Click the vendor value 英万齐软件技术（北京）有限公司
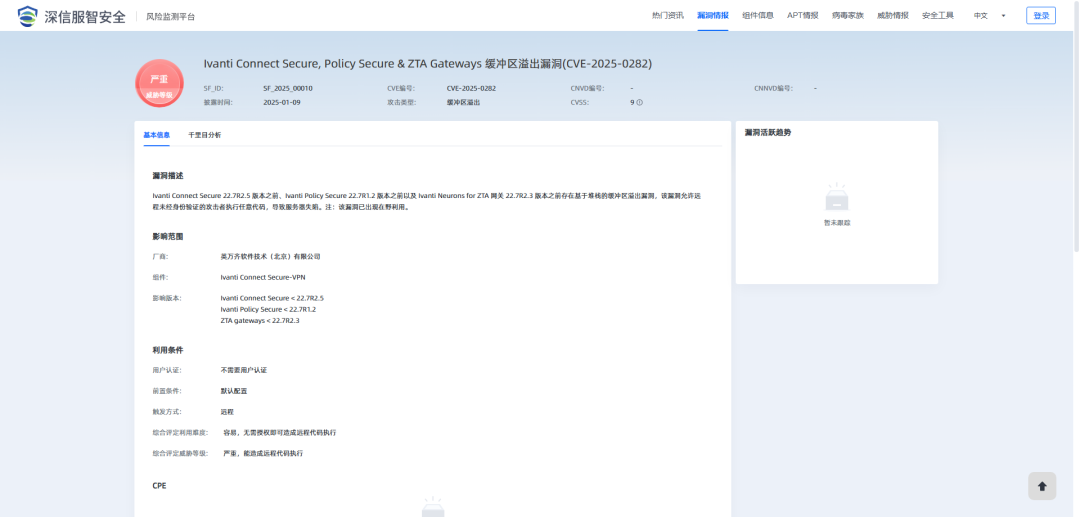Viewport: 1080px width, 517px height. point(271,257)
